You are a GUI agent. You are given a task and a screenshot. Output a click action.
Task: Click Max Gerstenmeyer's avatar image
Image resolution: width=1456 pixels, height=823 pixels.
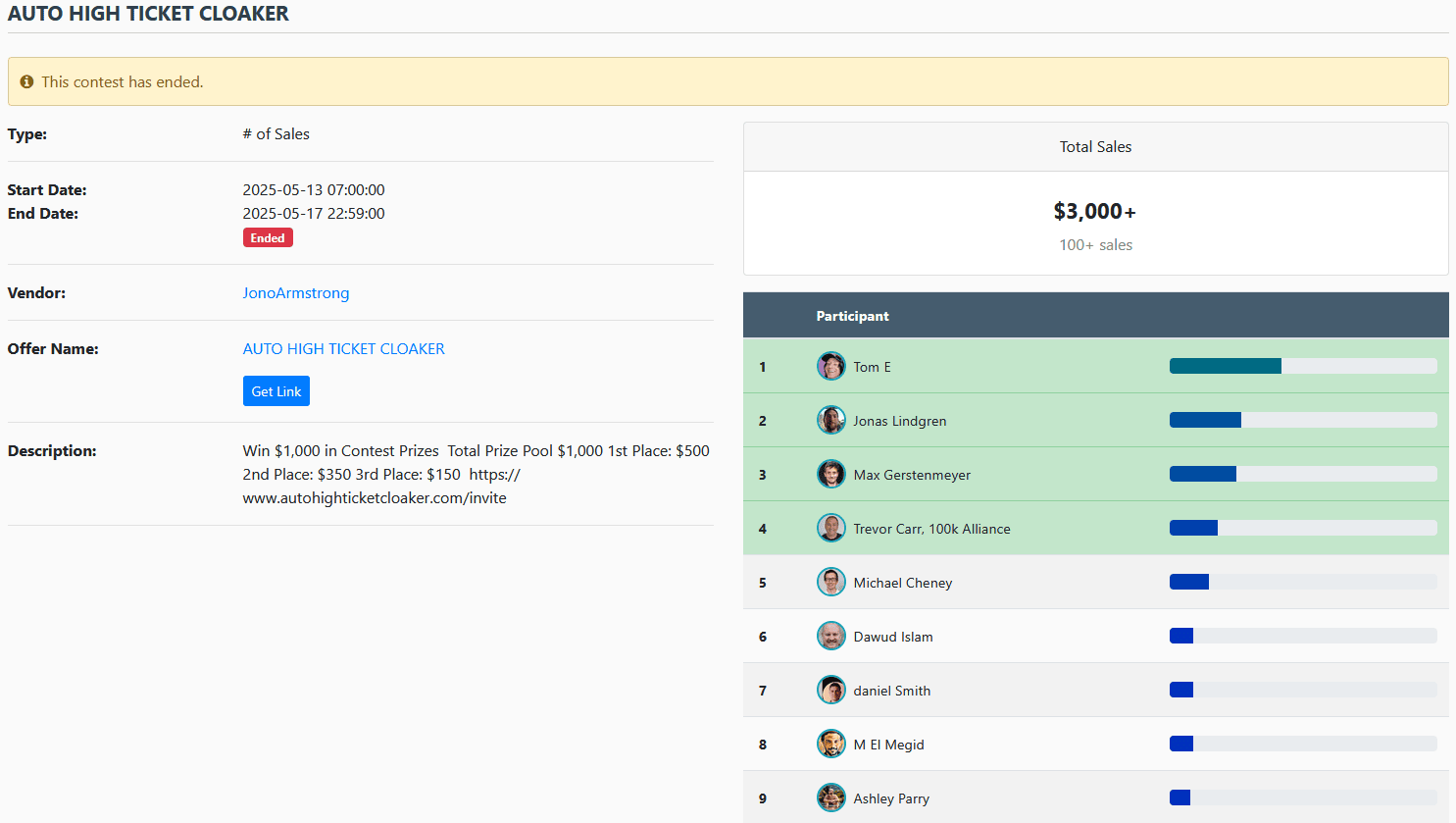(x=830, y=475)
